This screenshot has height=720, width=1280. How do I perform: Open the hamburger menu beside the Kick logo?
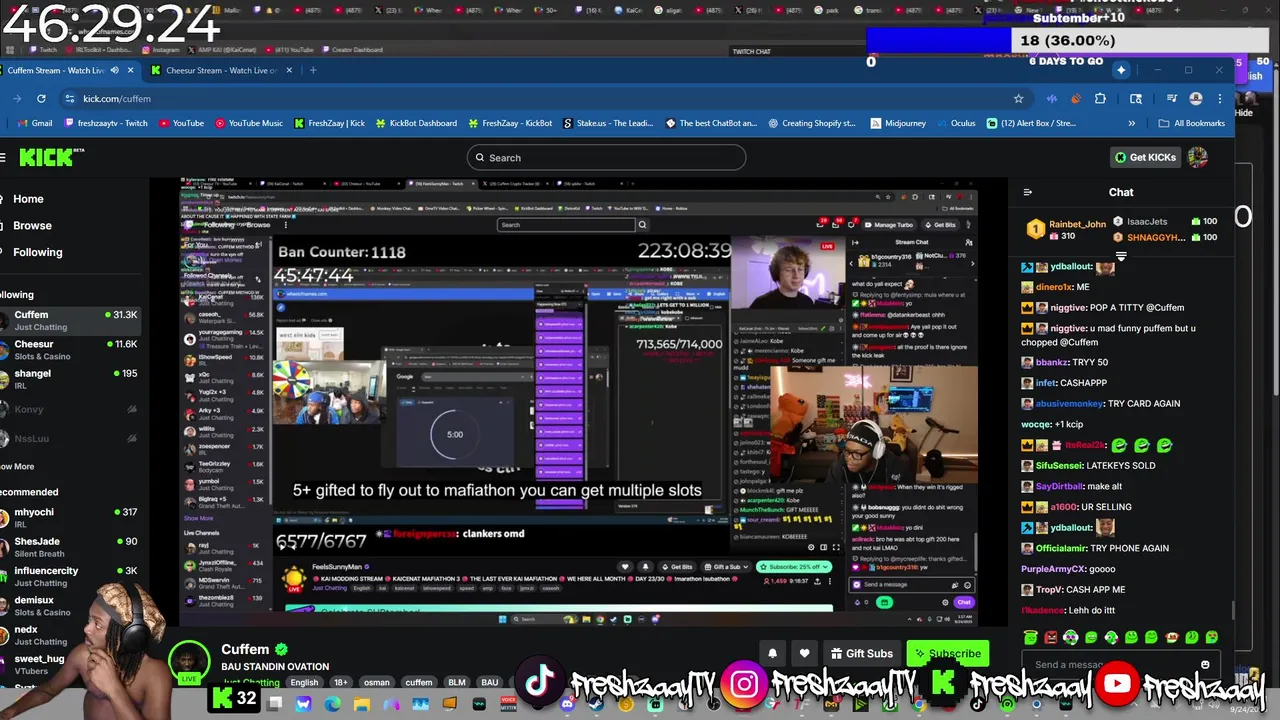point(3,157)
